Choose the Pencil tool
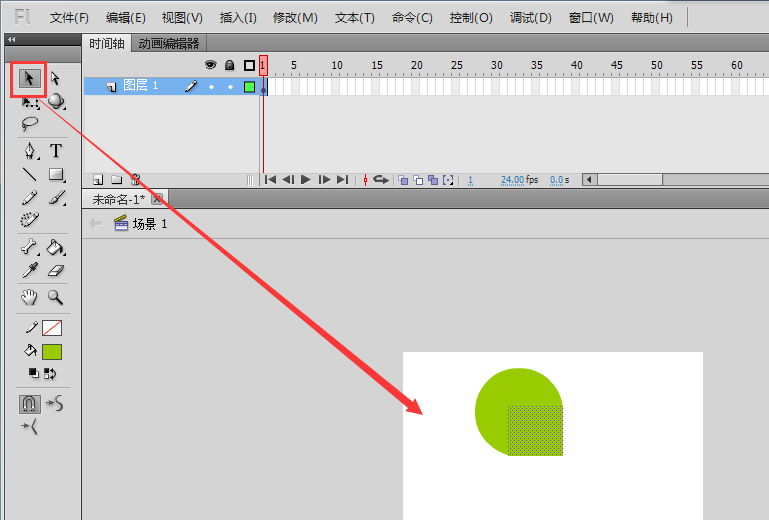 [29, 198]
